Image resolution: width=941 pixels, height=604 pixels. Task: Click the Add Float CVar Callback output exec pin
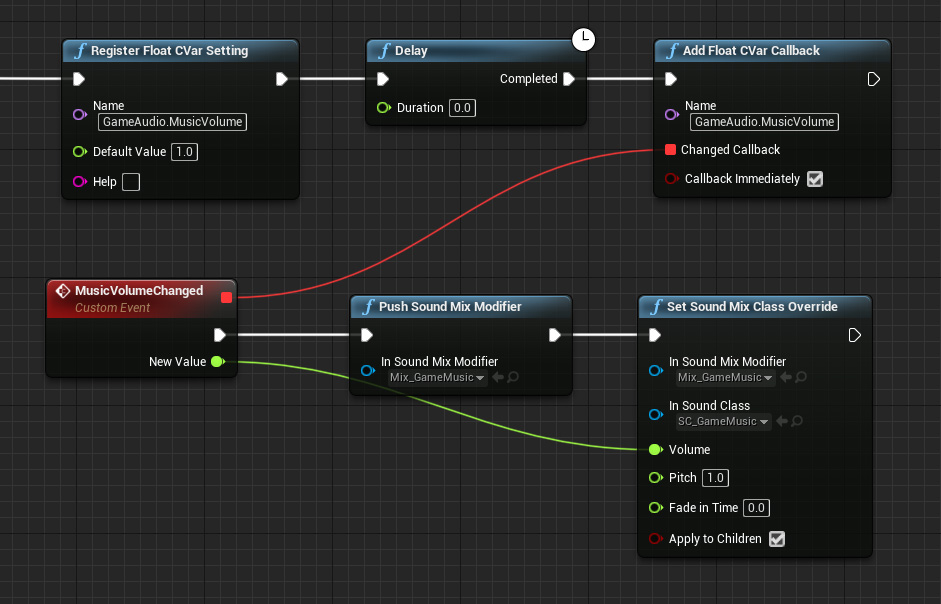[x=873, y=79]
